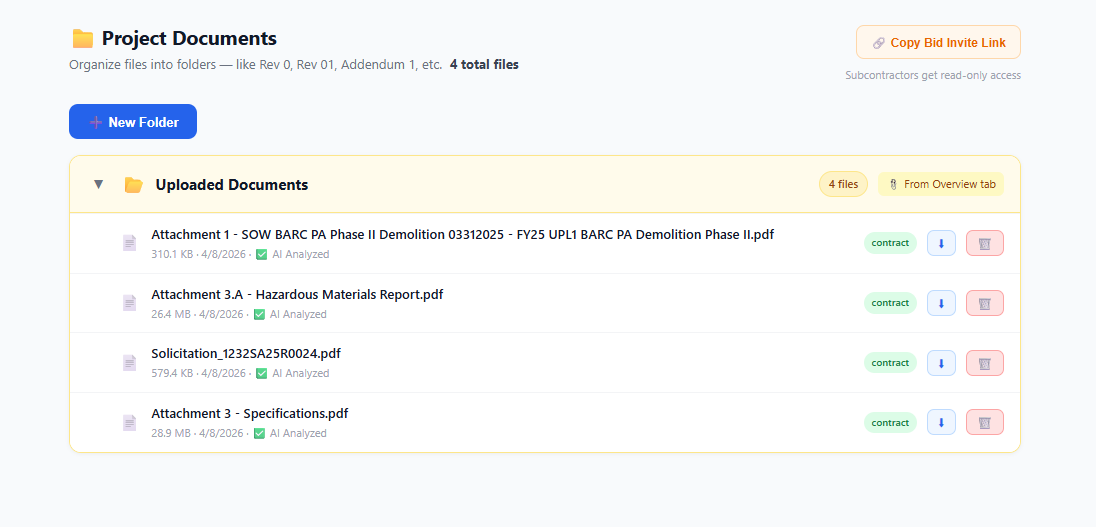1096x527 pixels.
Task: Create a New Folder
Action: (133, 122)
